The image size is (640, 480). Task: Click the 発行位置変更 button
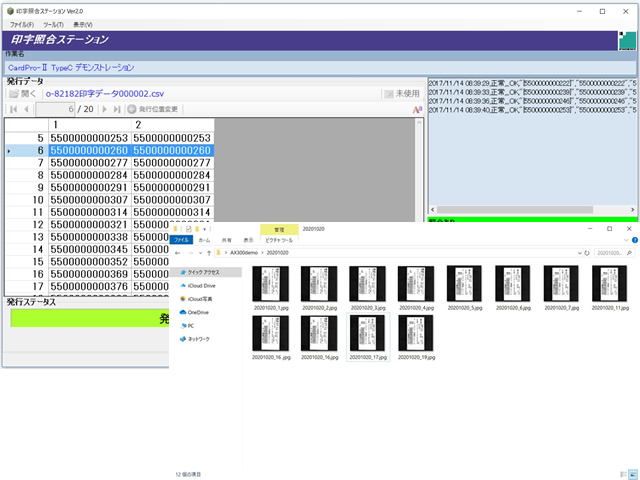(153, 109)
